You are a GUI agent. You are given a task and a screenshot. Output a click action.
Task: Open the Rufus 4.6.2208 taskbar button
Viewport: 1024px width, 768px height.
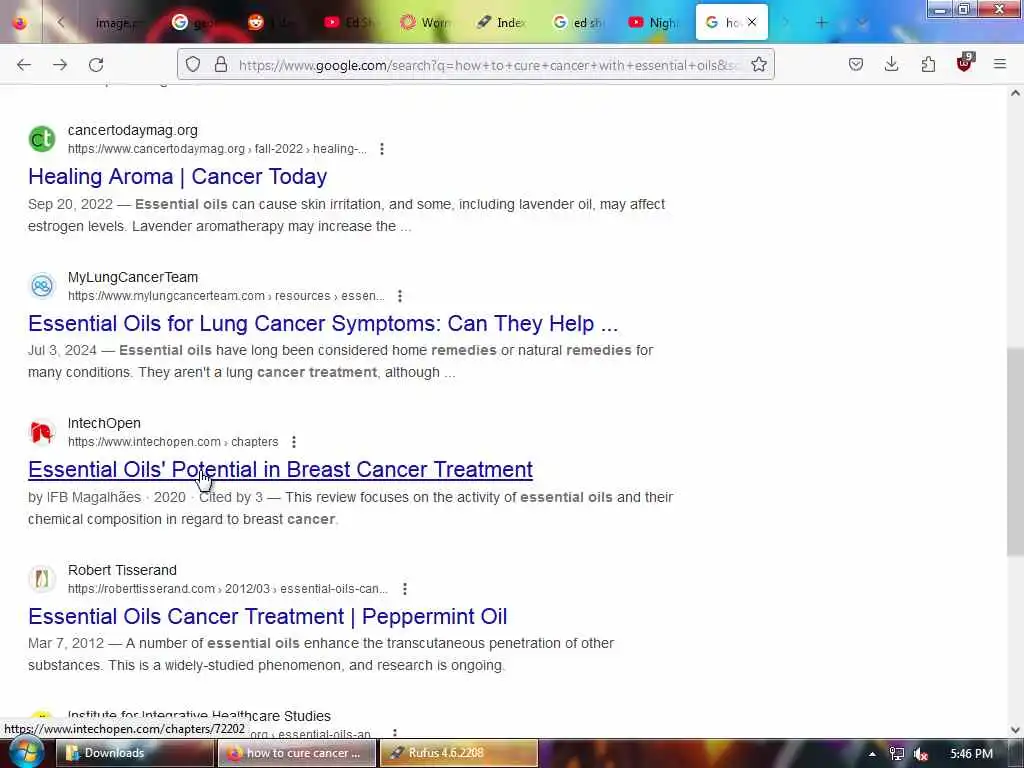tap(458, 753)
